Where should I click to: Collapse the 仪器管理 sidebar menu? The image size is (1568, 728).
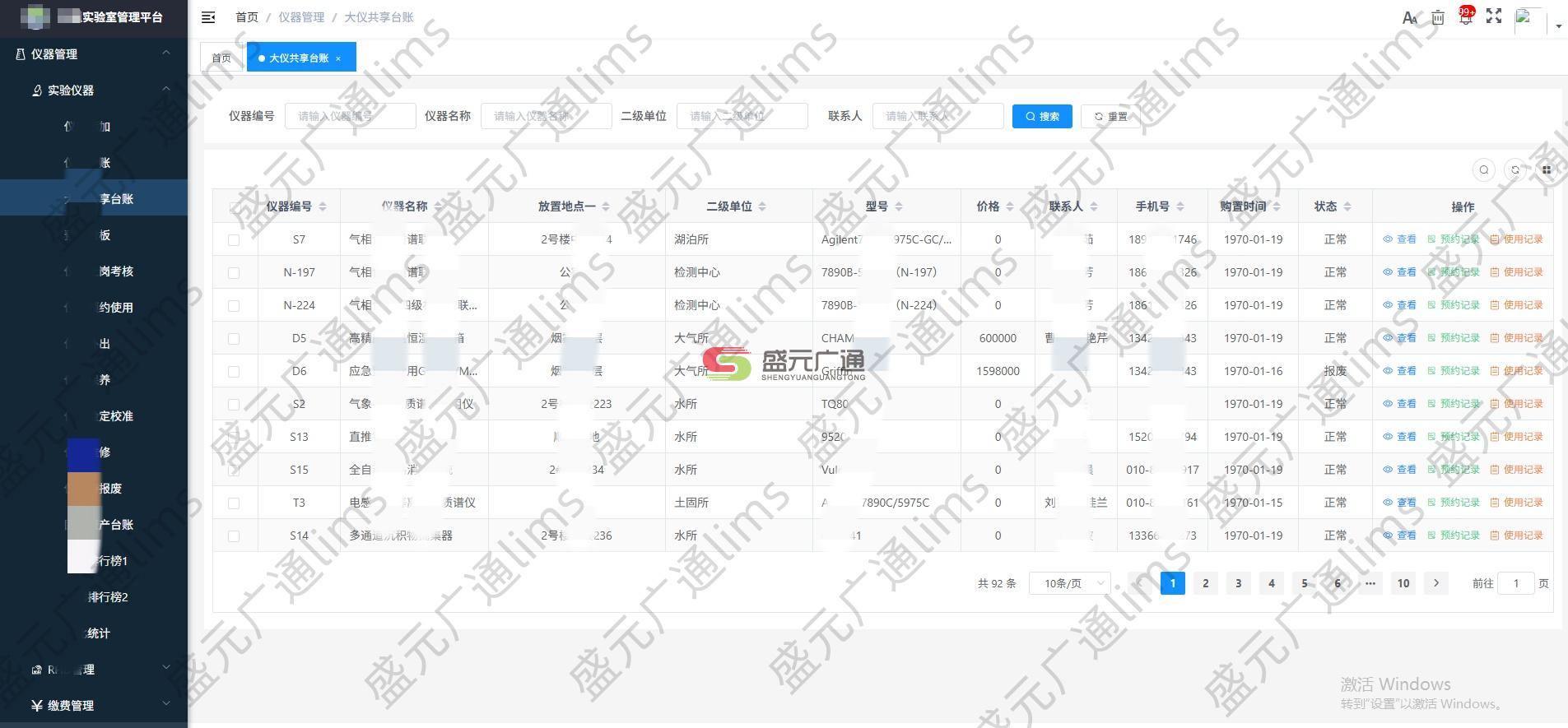tap(94, 53)
